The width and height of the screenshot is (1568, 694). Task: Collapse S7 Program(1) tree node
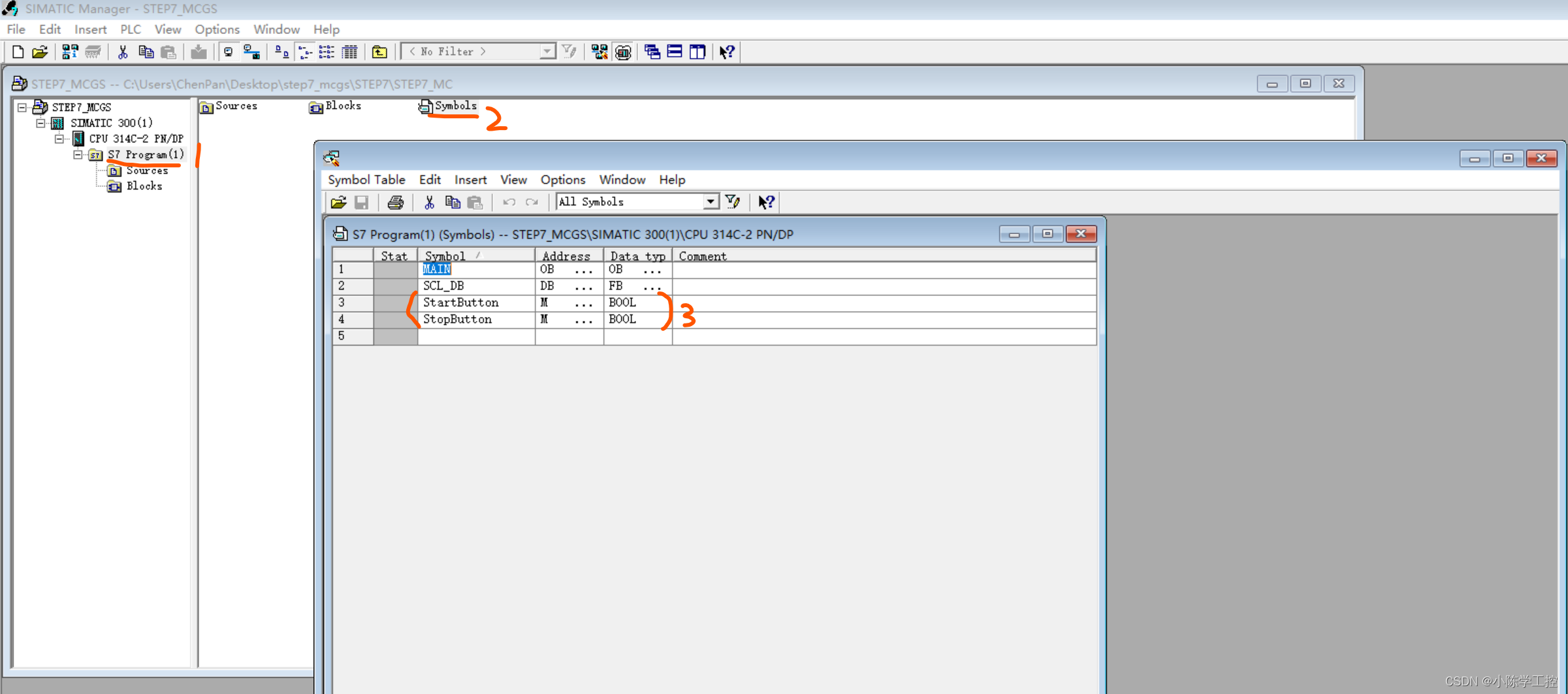pyautogui.click(x=78, y=155)
